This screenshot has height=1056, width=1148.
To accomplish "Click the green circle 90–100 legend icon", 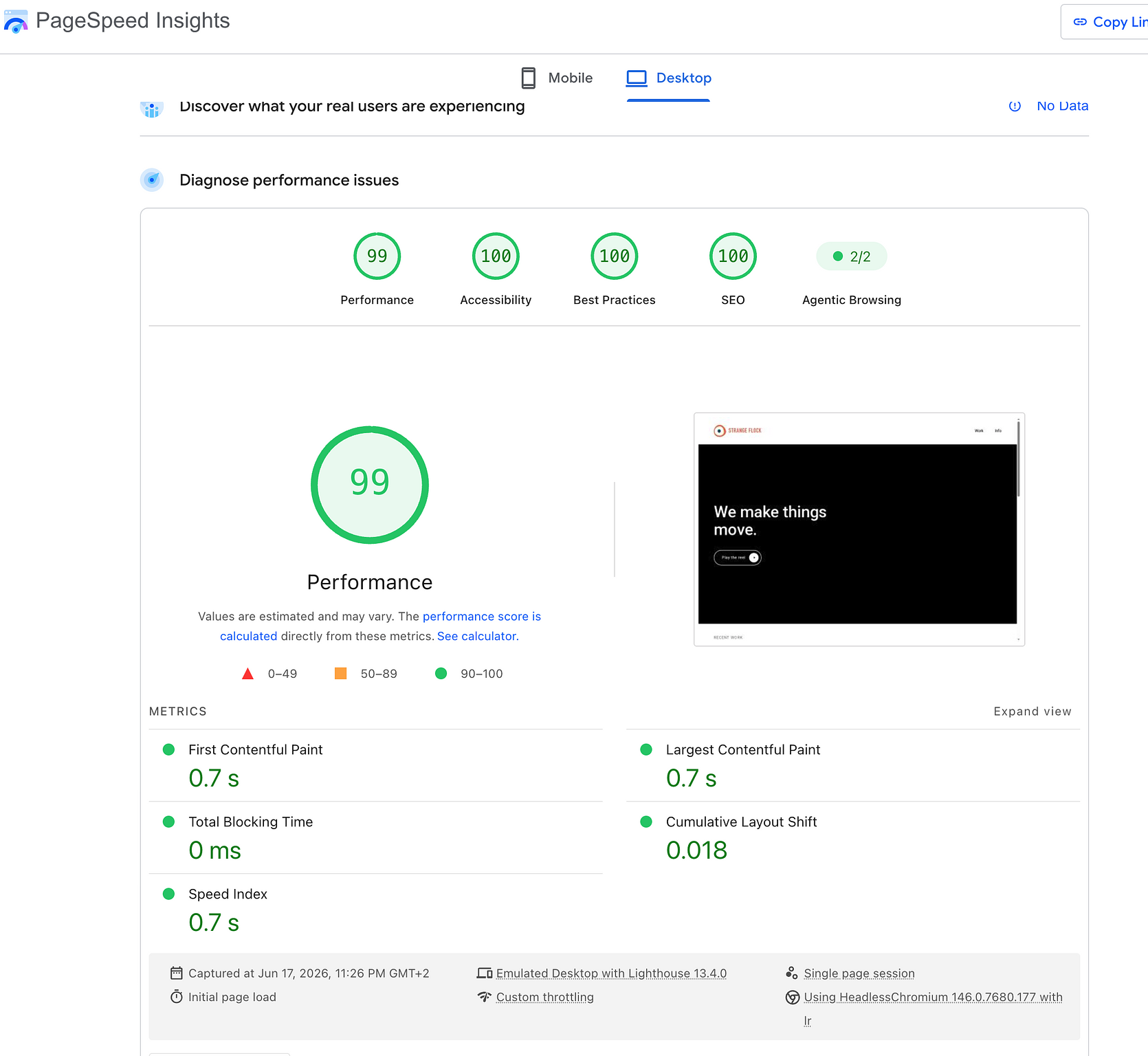I will pos(441,673).
